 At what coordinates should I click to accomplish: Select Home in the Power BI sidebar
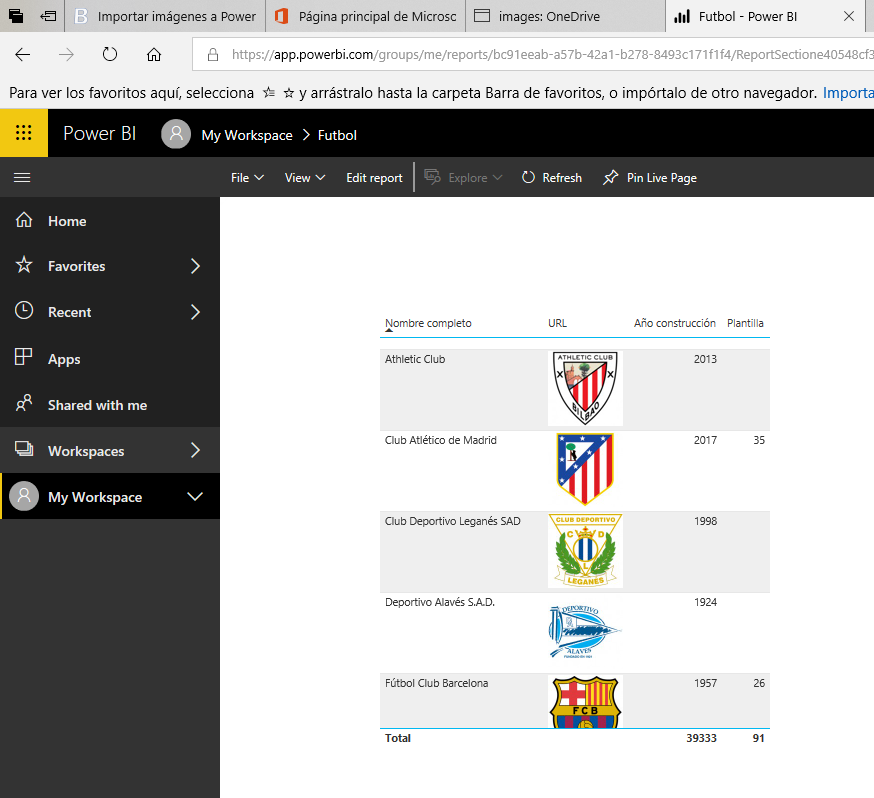click(x=66, y=221)
